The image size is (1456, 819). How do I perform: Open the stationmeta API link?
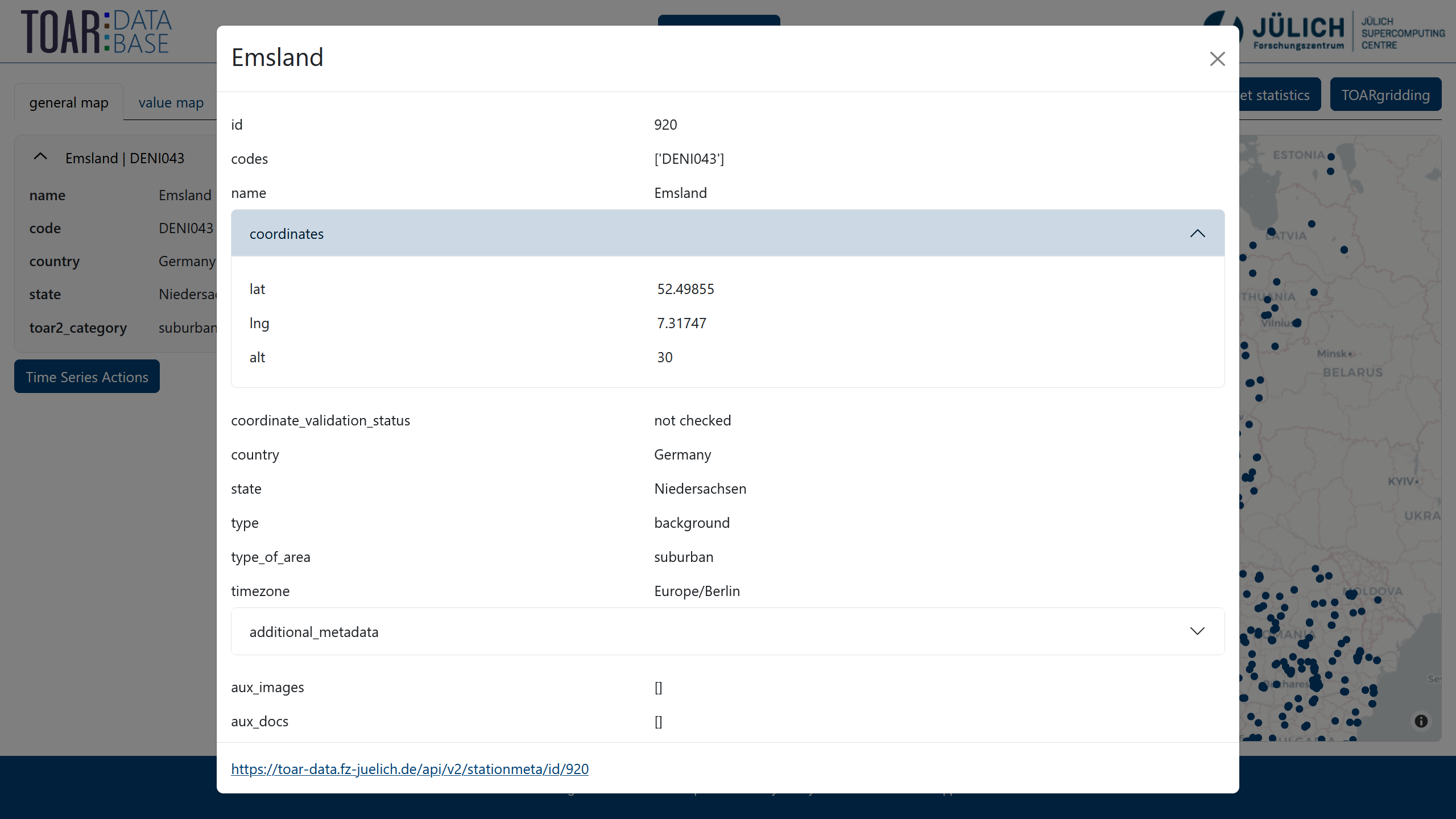[x=409, y=769]
